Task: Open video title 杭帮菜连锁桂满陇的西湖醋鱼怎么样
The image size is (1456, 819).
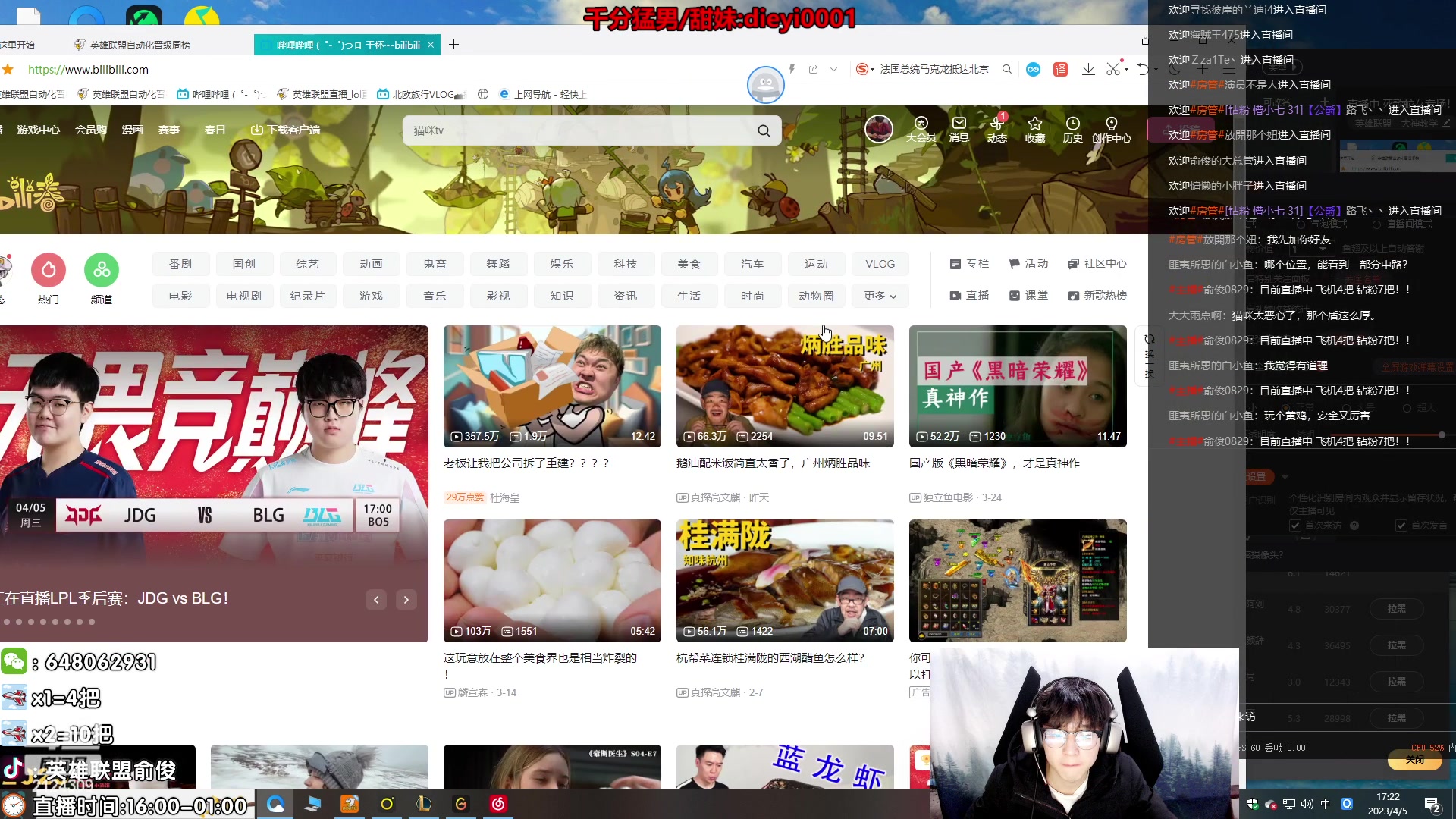Action: (770, 658)
